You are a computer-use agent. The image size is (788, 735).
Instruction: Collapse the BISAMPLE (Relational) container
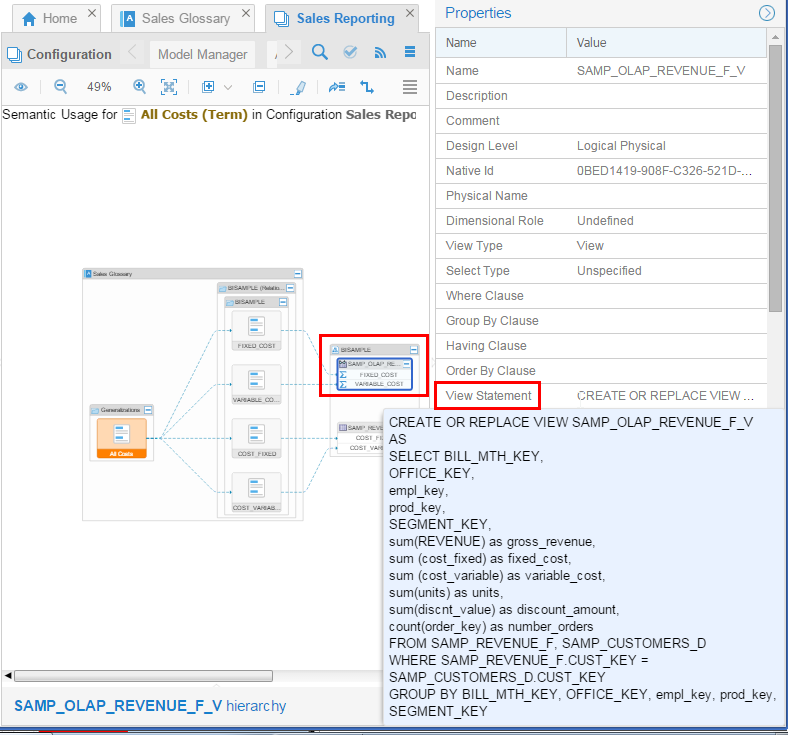point(290,288)
